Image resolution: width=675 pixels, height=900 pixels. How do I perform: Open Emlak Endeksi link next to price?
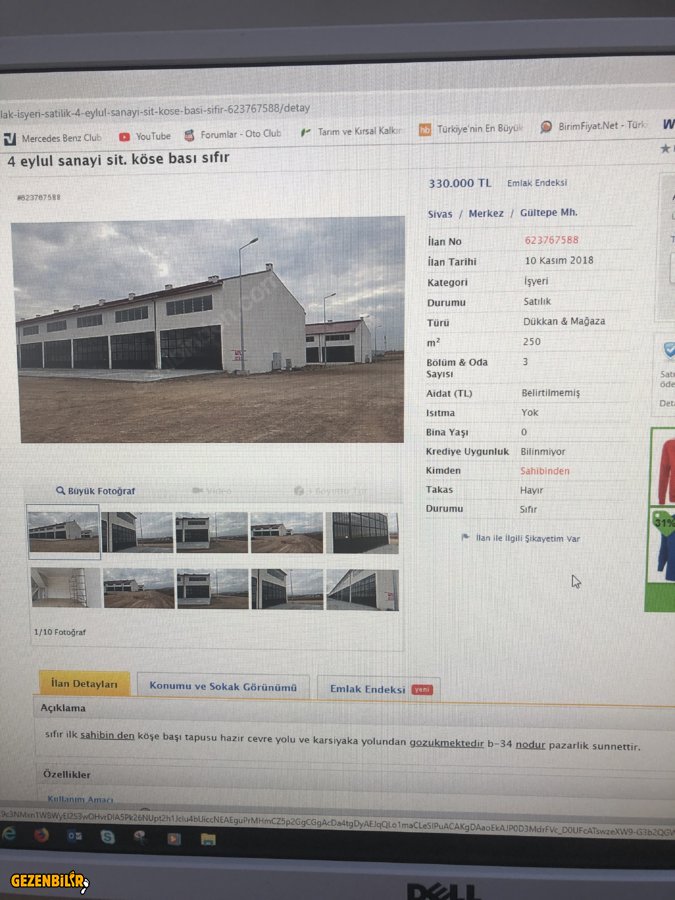[537, 183]
